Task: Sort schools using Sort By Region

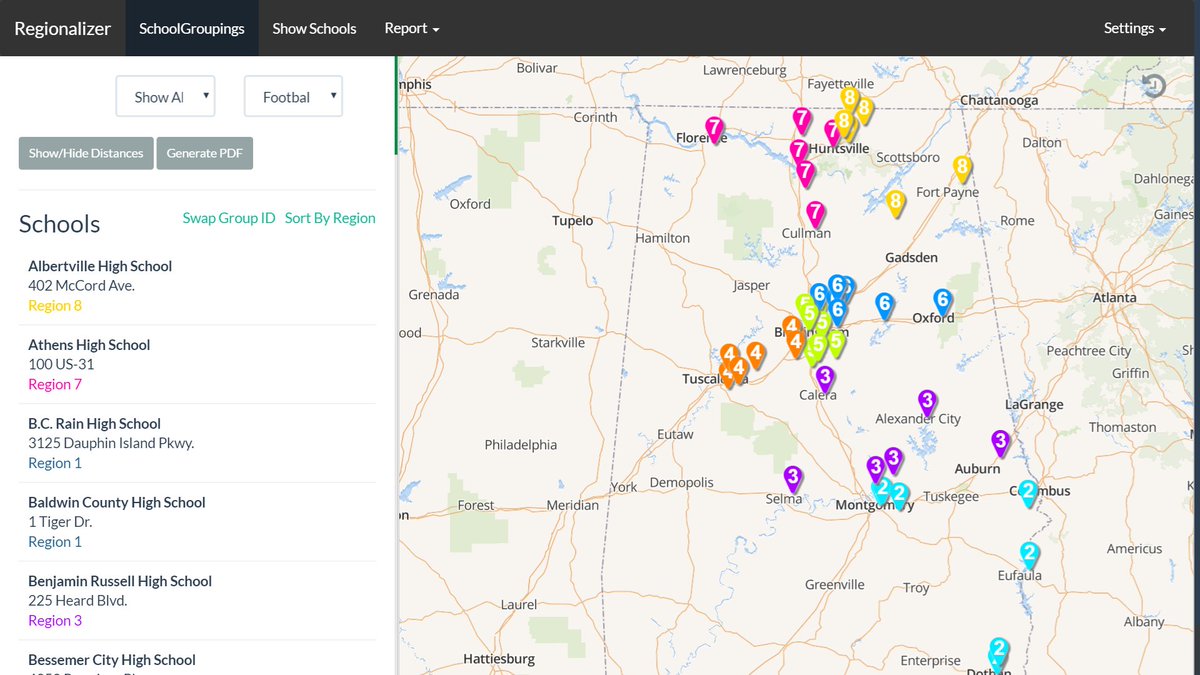Action: tap(330, 217)
